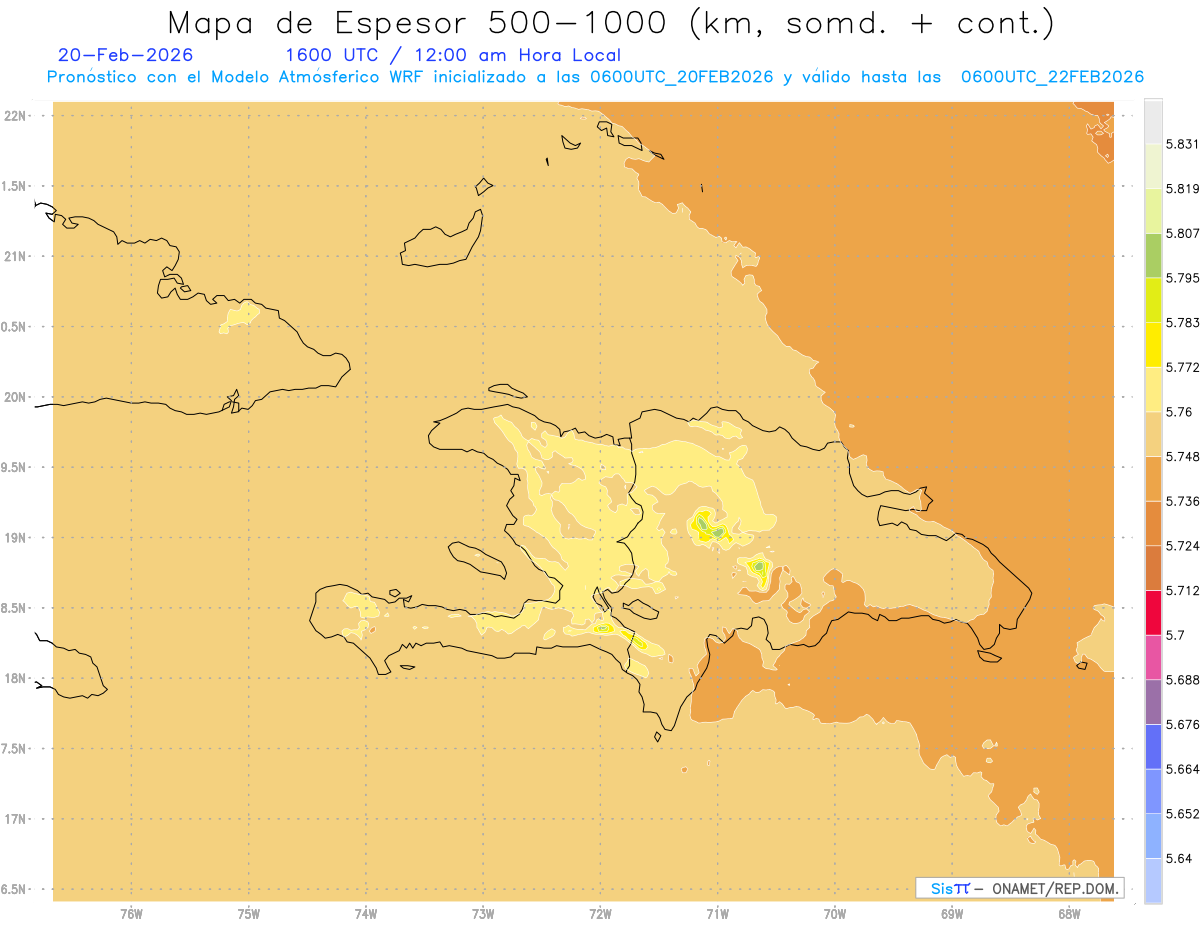This screenshot has width=1200, height=927.
Task: Click the WRF forecast description line
Action: click(595, 77)
